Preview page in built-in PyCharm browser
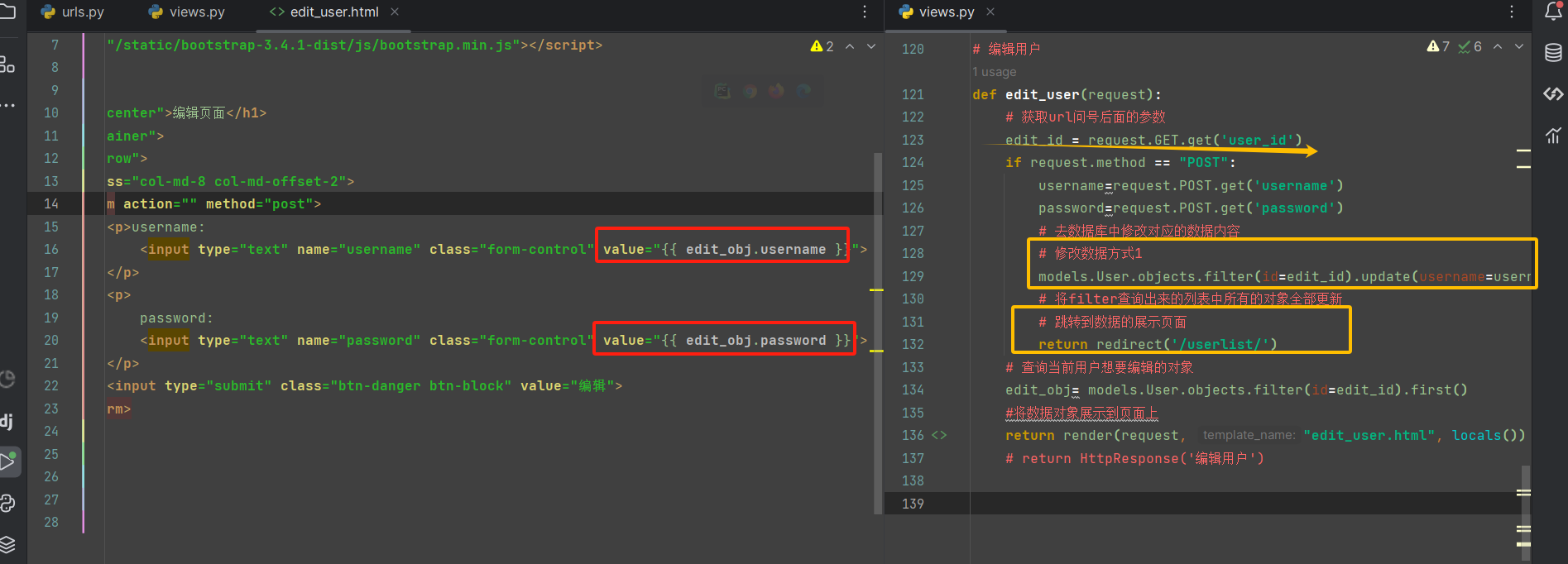The width and height of the screenshot is (1568, 564). coord(722,91)
